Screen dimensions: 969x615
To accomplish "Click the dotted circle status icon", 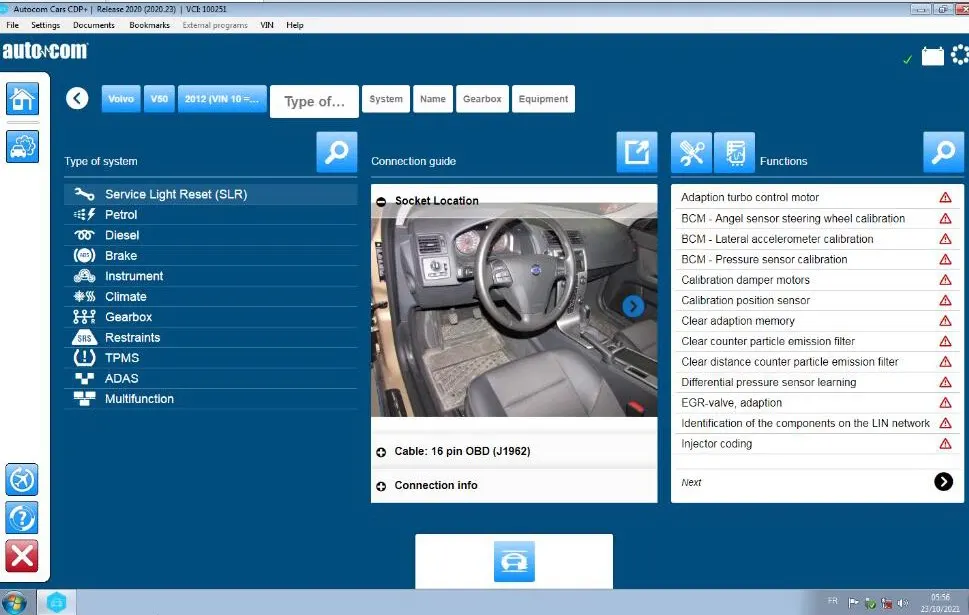I will pos(960,55).
